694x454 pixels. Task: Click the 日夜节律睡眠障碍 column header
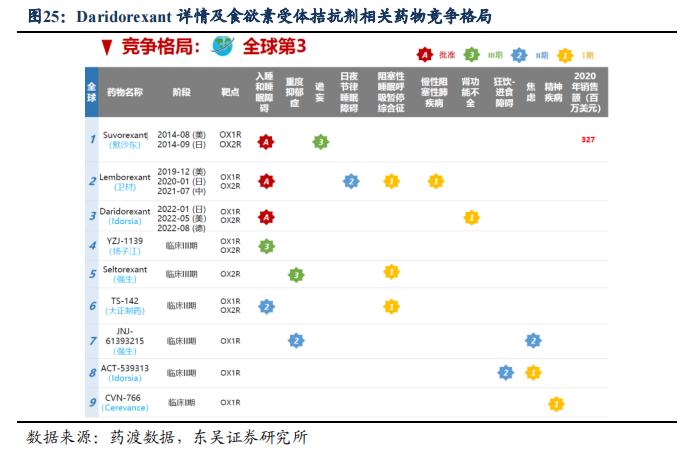point(349,92)
